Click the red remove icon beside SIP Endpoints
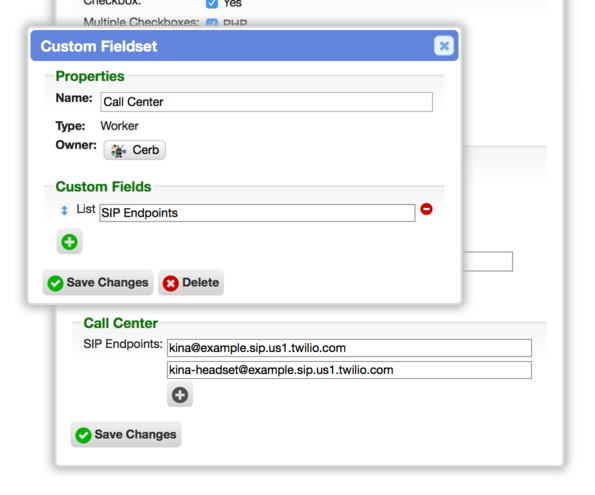 [426, 209]
